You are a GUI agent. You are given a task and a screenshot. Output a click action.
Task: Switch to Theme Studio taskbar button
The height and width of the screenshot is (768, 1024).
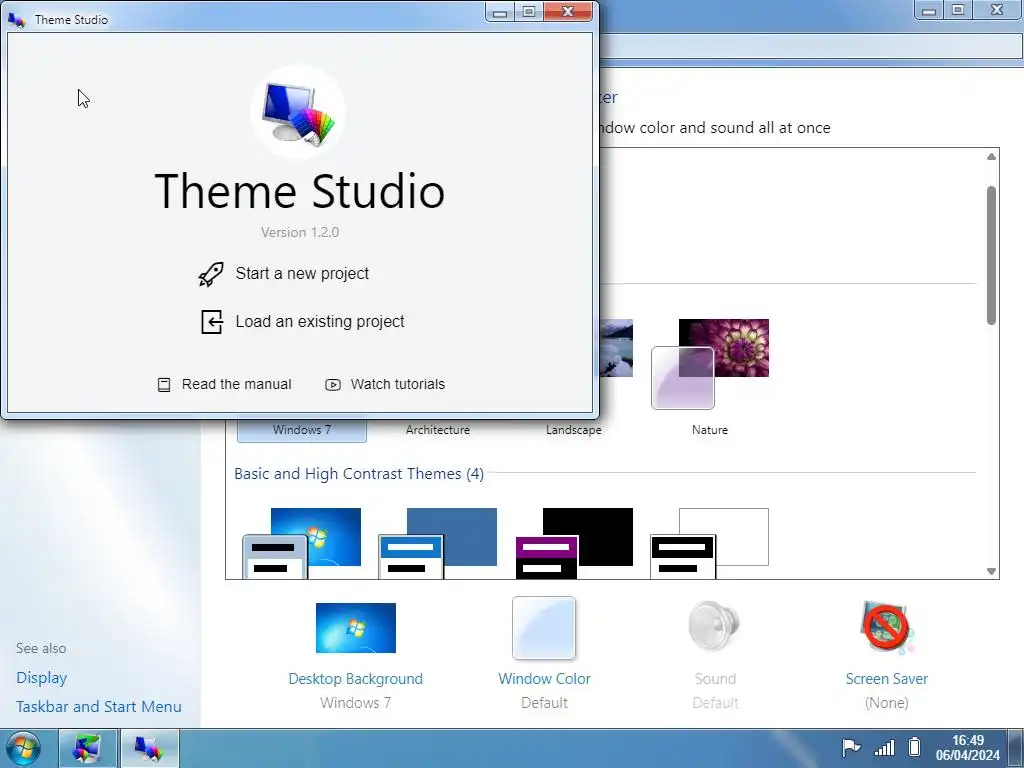(150, 748)
